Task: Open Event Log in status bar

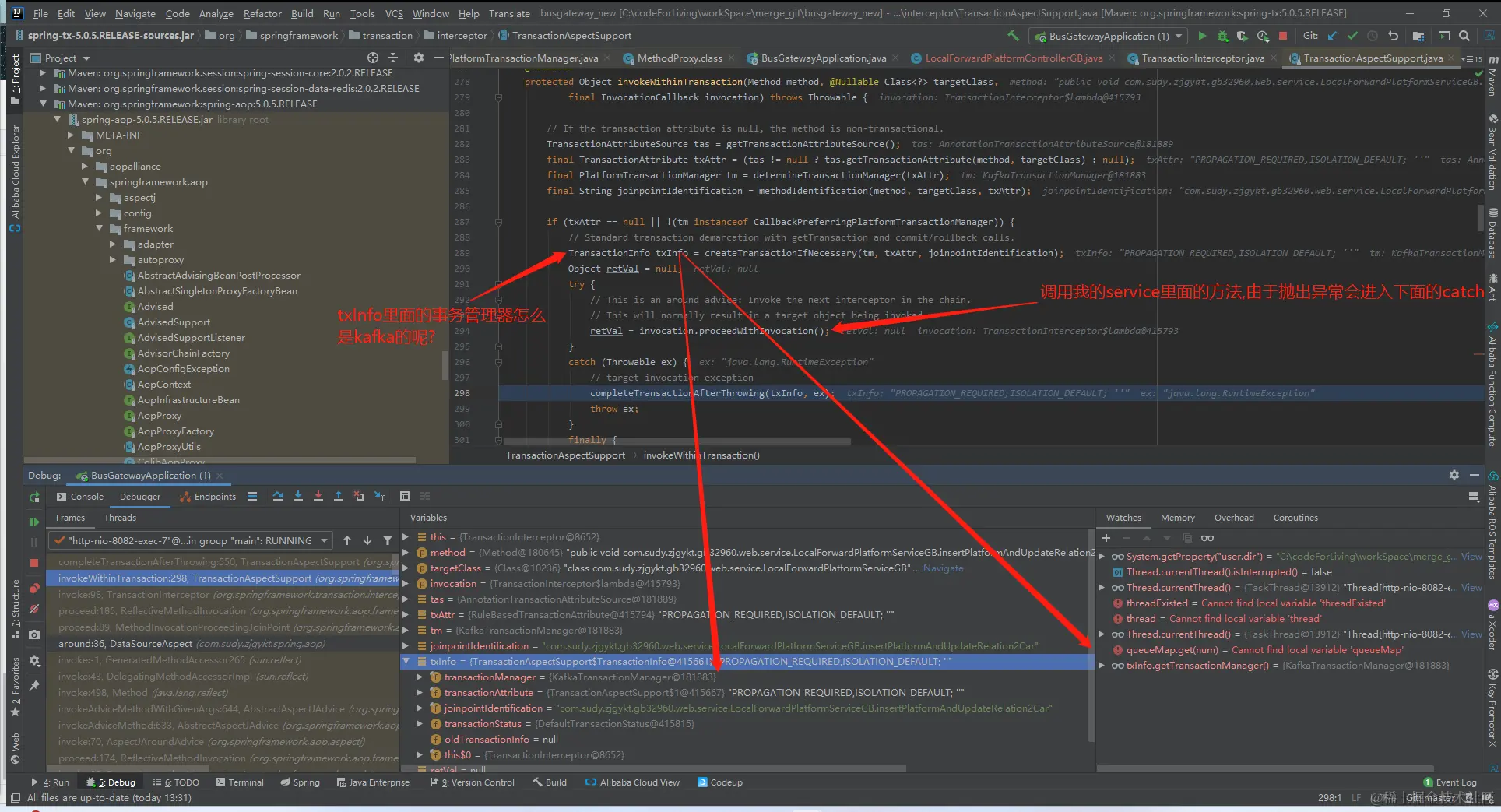Action: click(1450, 782)
